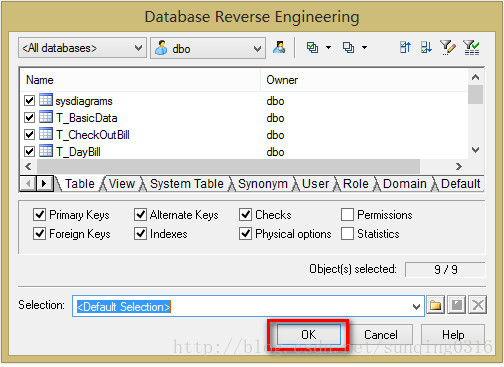The height and width of the screenshot is (367, 504).
Task: Switch to the Table tab
Action: tap(79, 184)
